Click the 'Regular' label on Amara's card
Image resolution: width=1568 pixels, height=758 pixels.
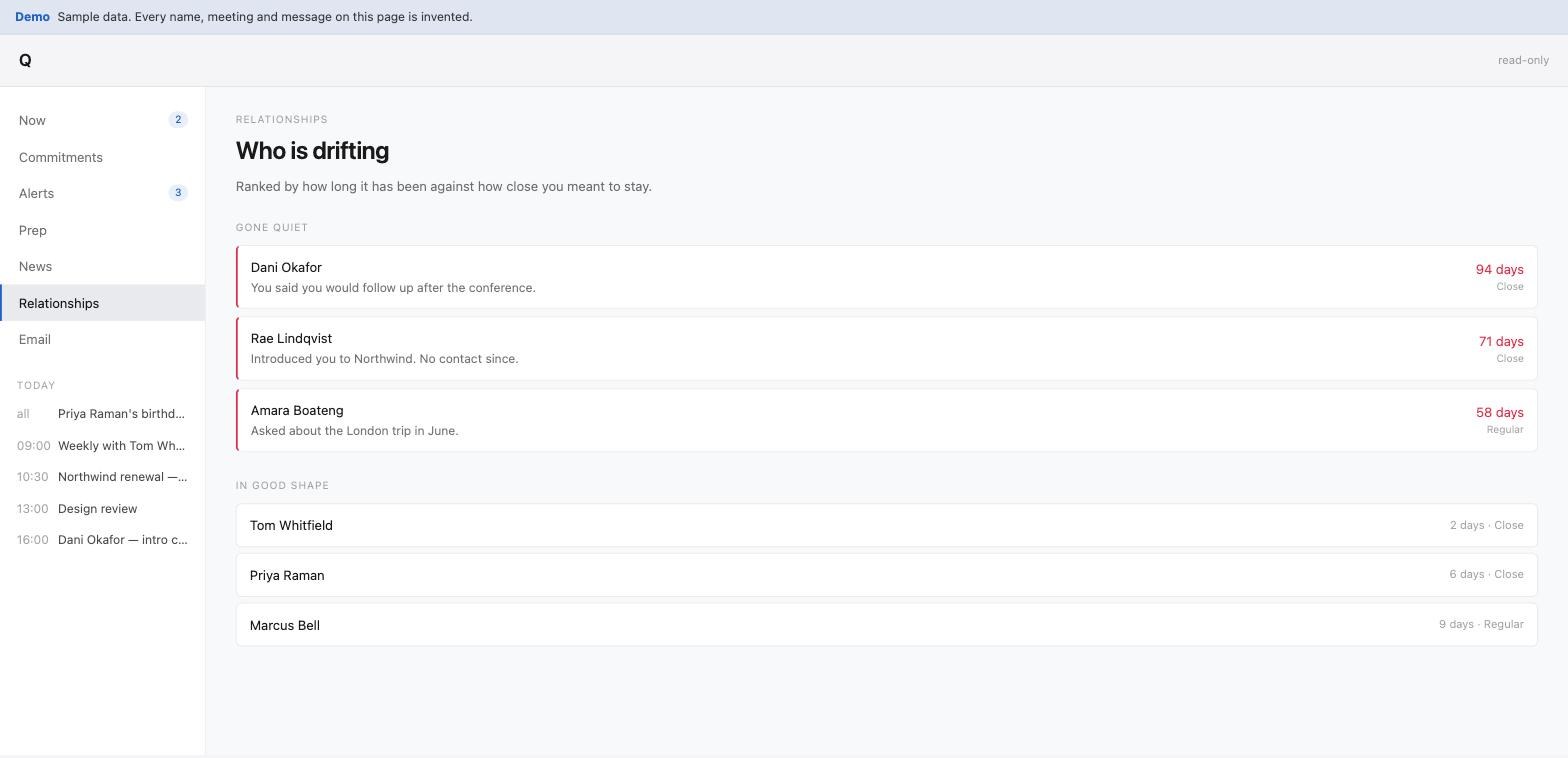coord(1505,430)
